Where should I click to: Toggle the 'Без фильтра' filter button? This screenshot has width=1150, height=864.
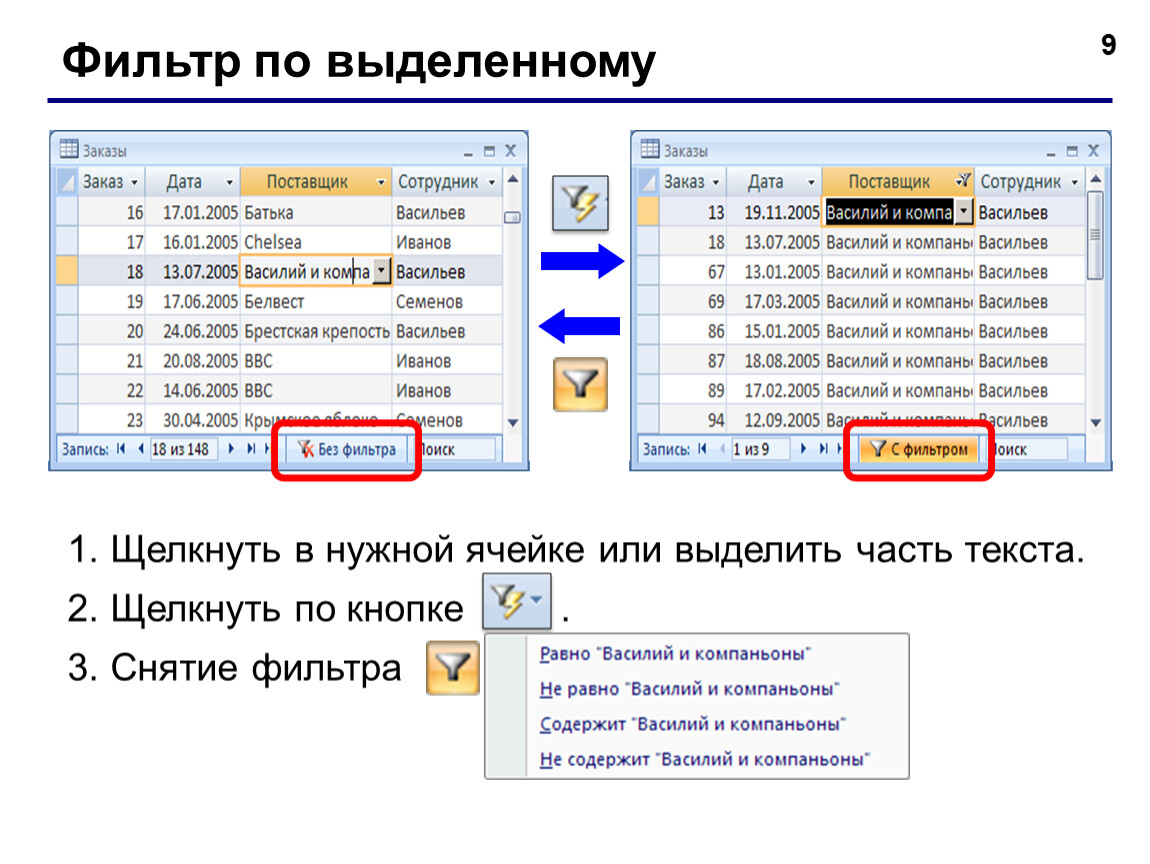[346, 450]
